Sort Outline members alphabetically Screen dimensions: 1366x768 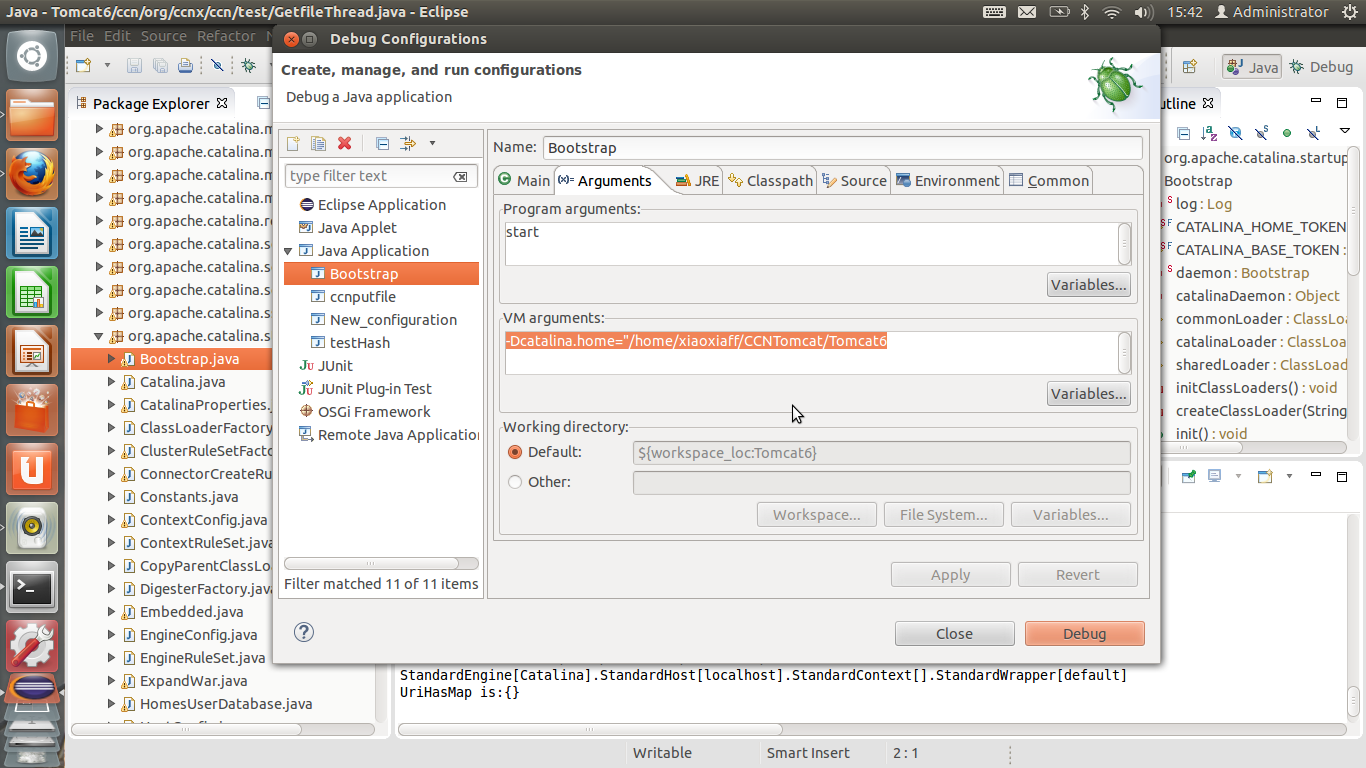click(1209, 133)
